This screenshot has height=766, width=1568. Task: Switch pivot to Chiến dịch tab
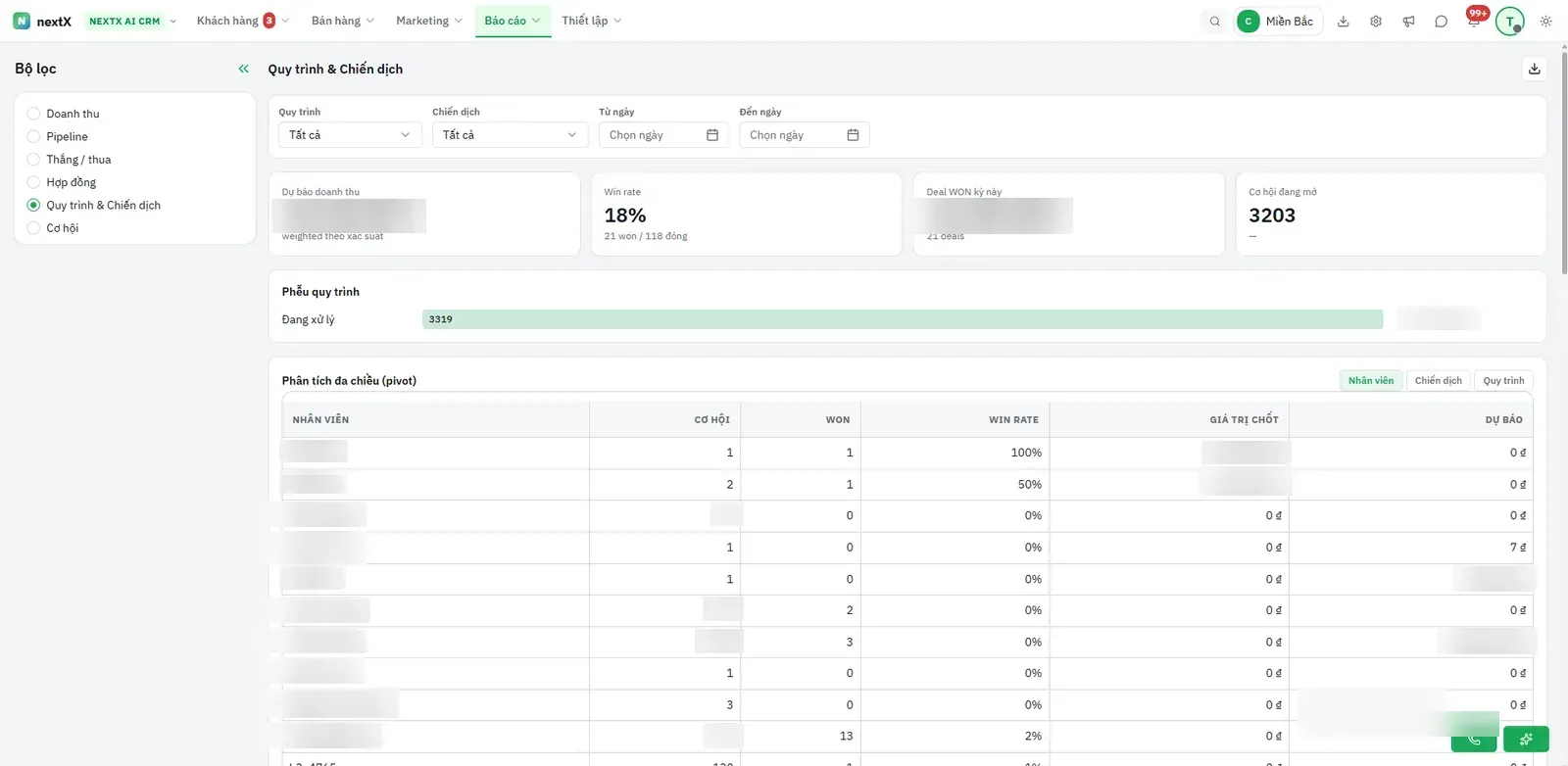1438,381
